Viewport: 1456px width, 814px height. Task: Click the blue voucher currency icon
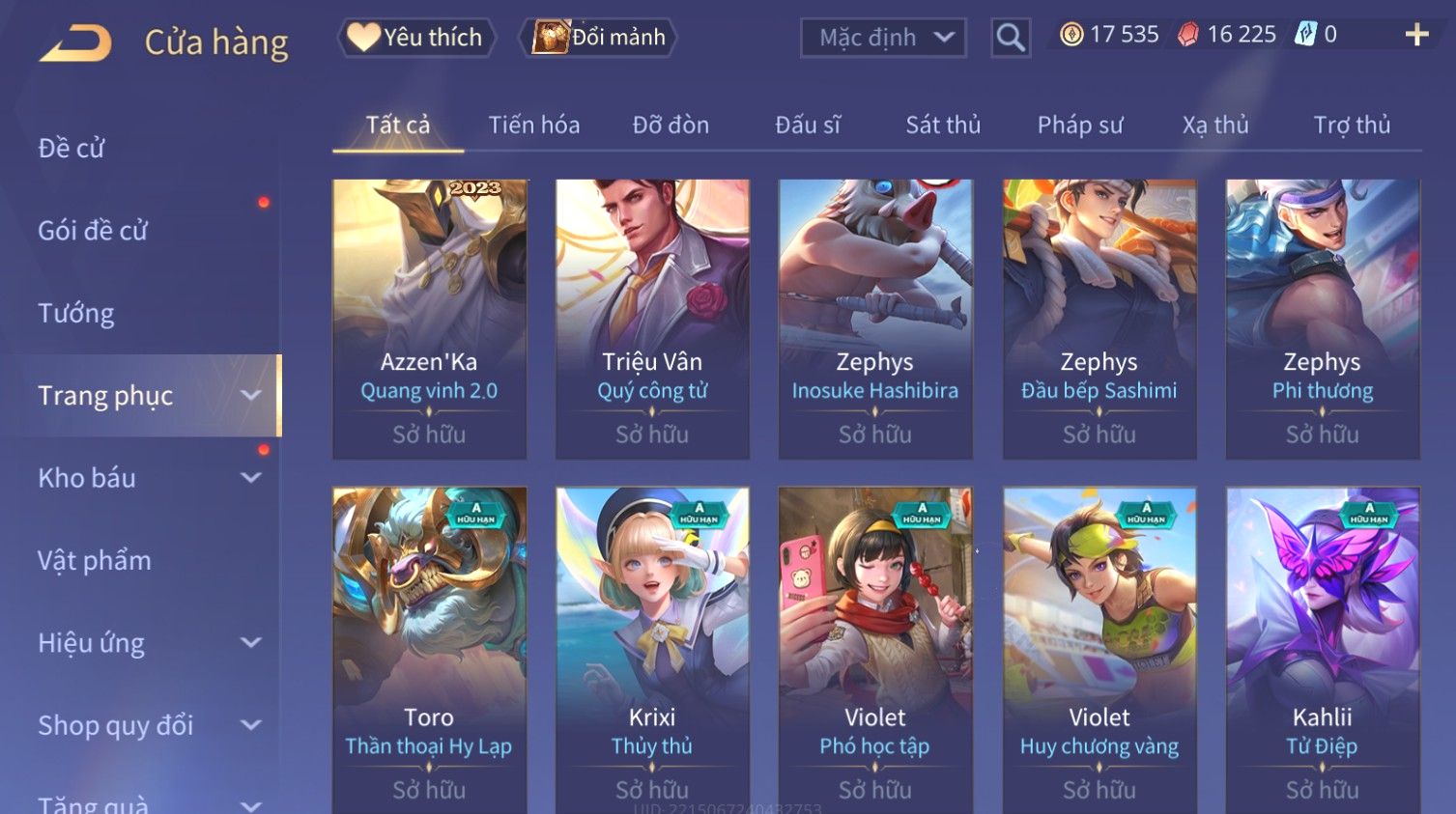(x=1305, y=35)
